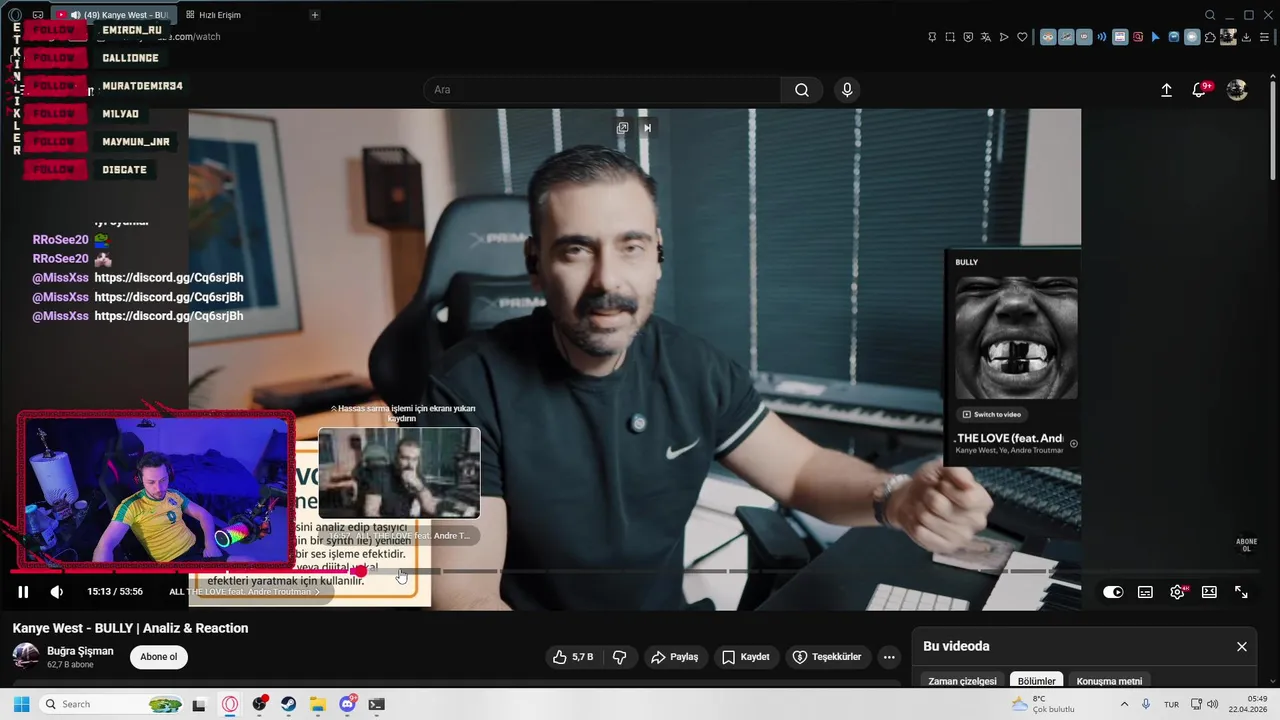Save the video with Kaydet
Screen dimensions: 1280x720
point(746,657)
